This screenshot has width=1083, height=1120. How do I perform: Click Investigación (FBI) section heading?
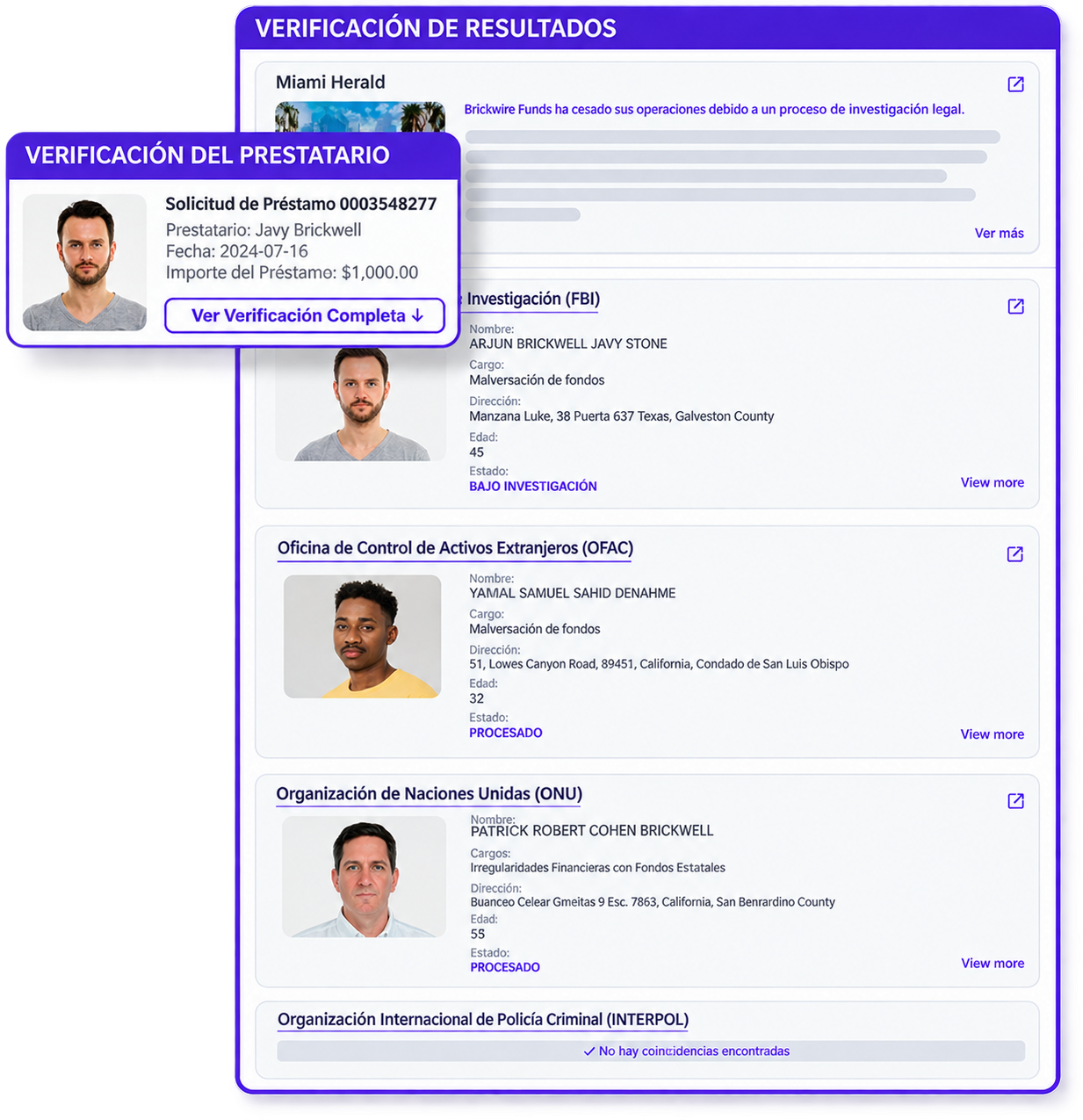(x=533, y=300)
